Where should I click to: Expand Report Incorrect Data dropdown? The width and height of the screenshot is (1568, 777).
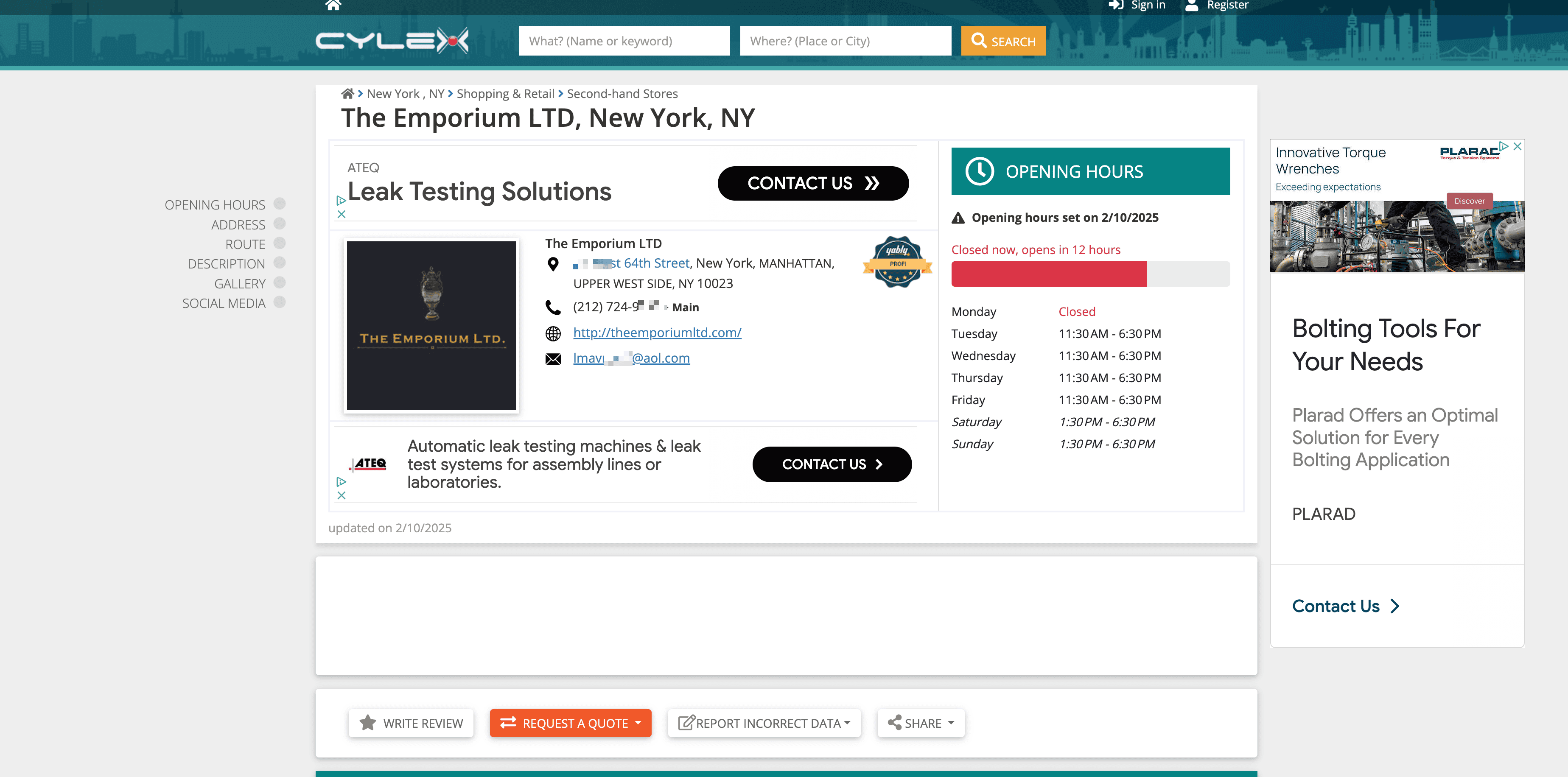point(764,723)
